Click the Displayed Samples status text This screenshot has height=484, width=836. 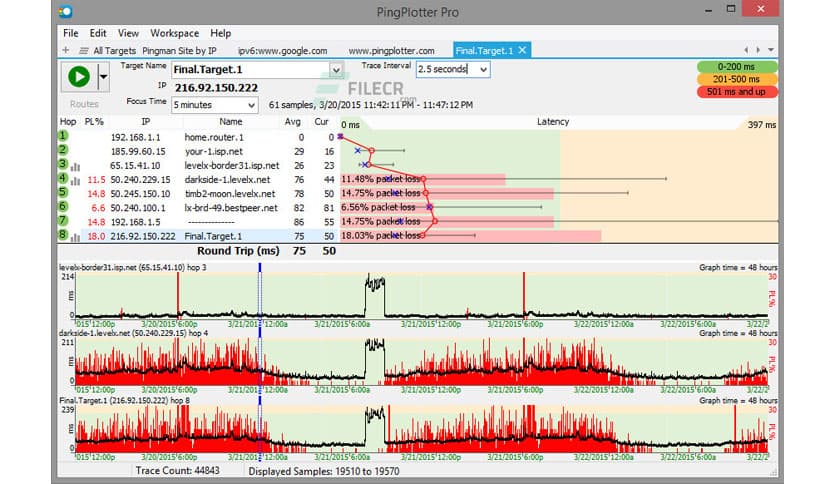tap(324, 471)
